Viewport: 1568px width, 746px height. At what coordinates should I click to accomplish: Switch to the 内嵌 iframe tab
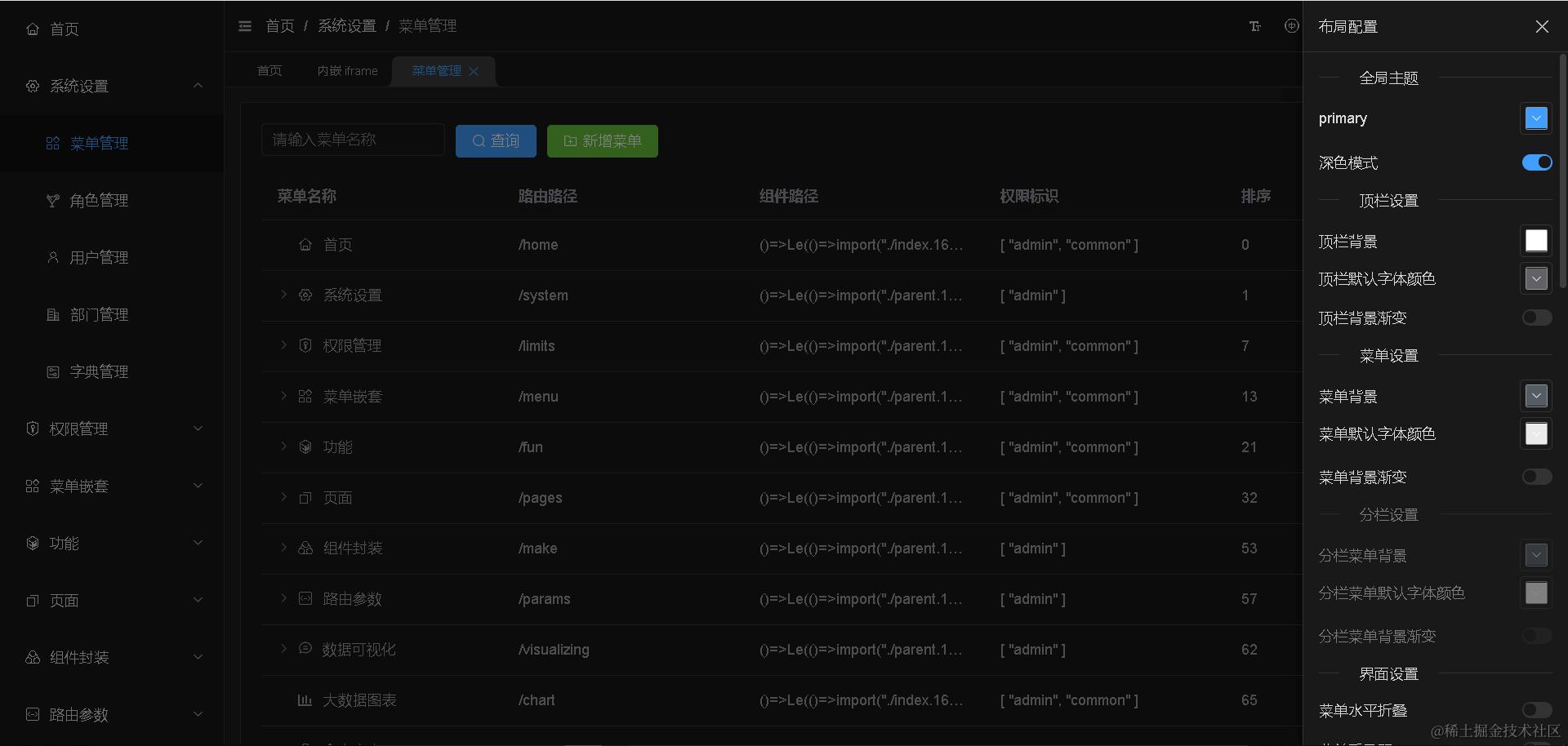347,71
